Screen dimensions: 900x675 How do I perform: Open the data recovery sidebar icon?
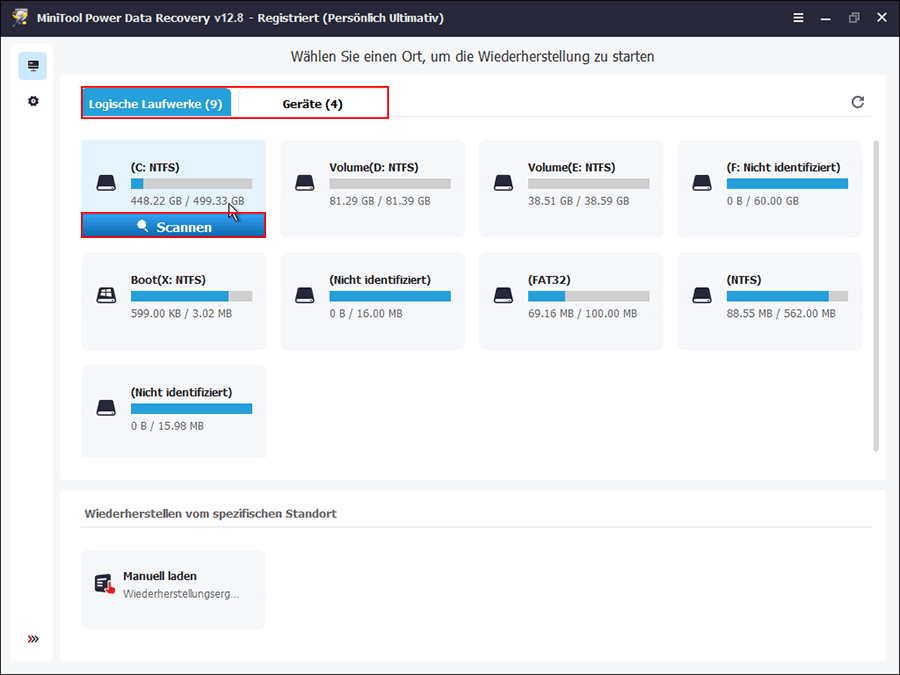[x=33, y=64]
